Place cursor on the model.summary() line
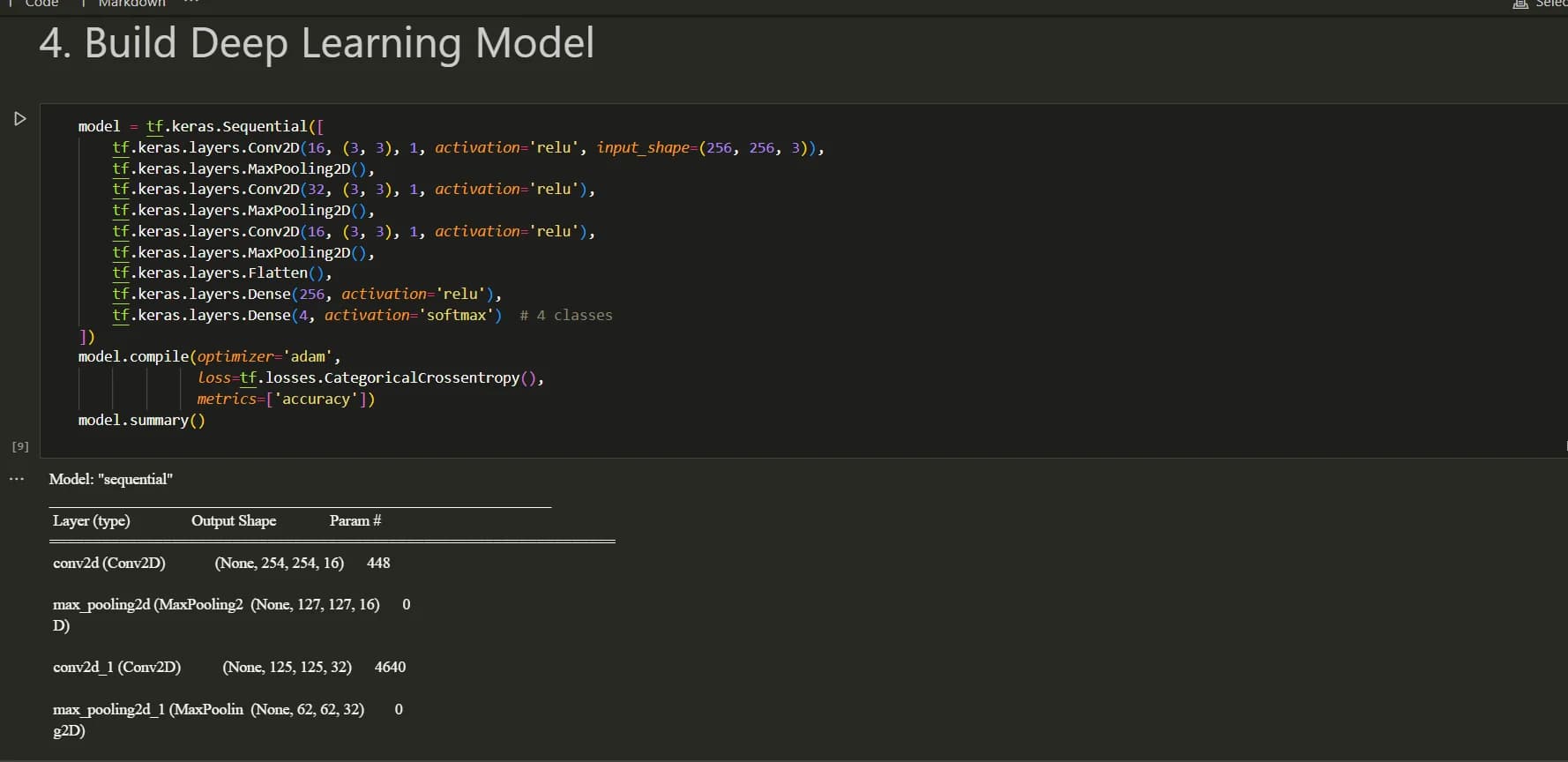The width and height of the screenshot is (1568, 762). coord(141,420)
